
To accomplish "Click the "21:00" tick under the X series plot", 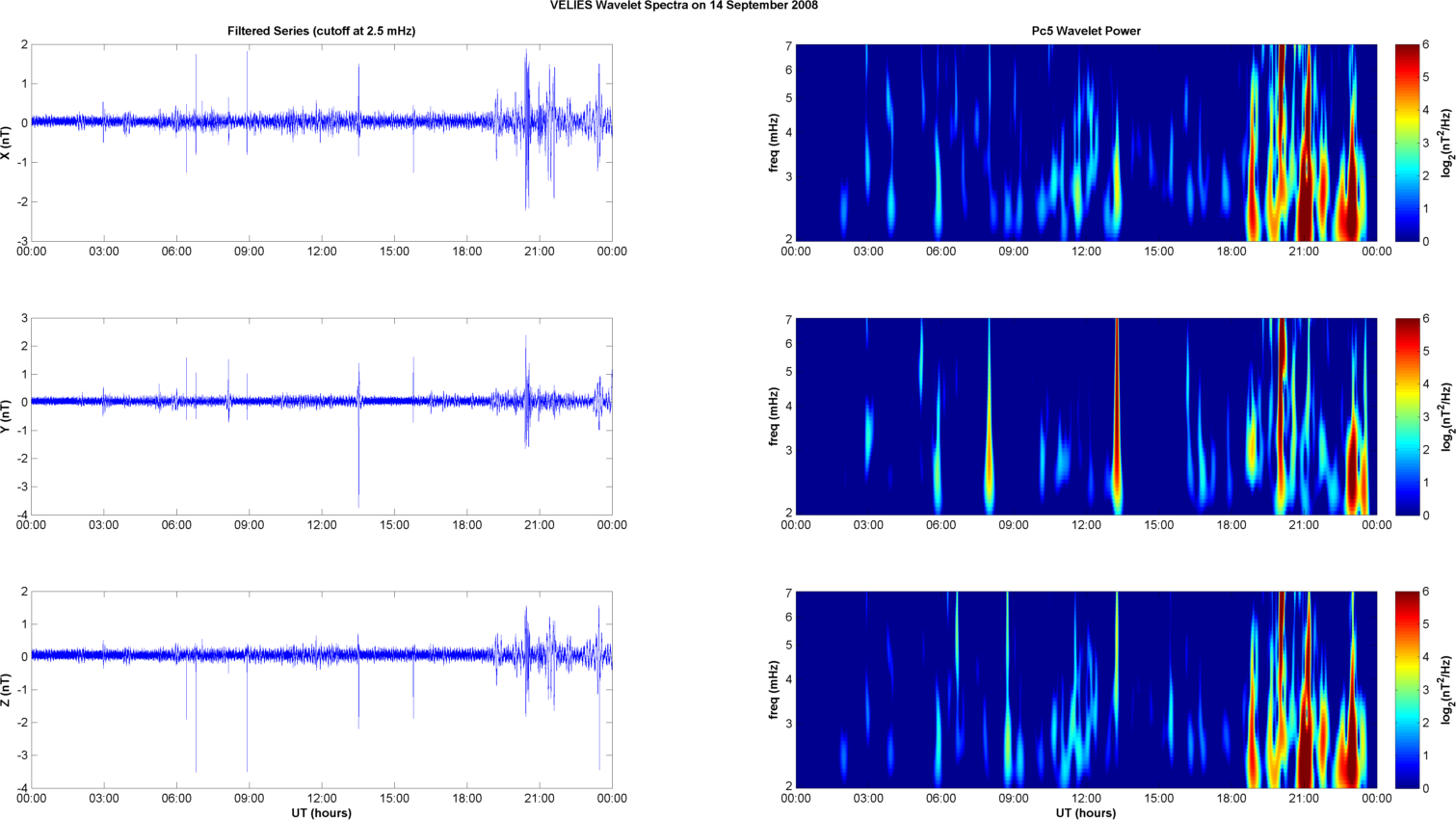I will coord(540,251).
